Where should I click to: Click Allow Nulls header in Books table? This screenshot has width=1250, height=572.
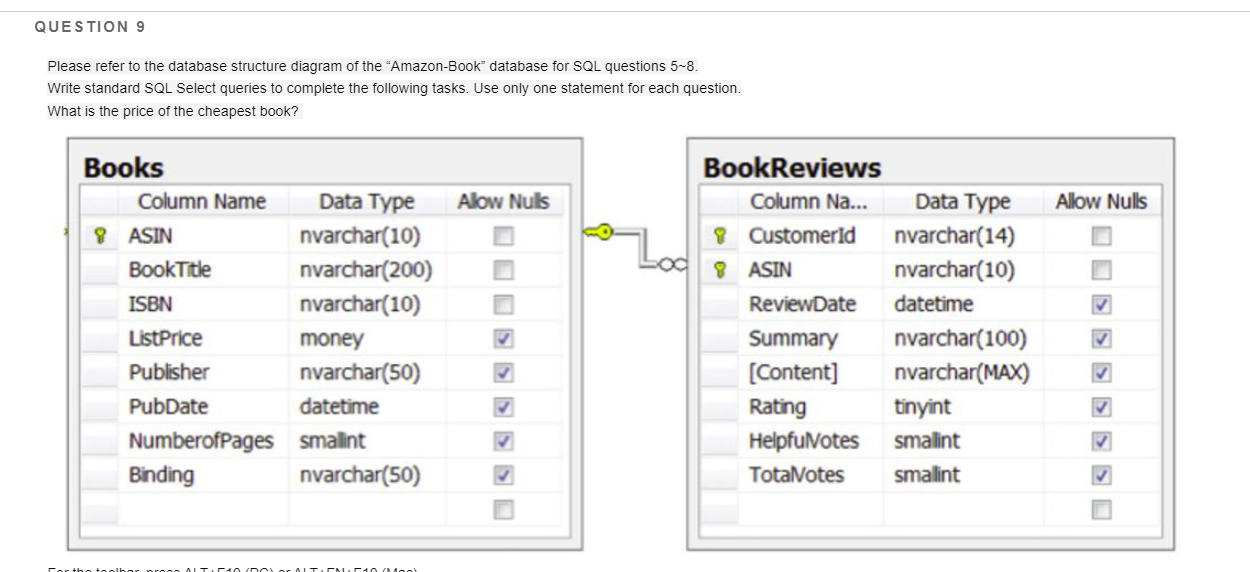click(x=503, y=202)
